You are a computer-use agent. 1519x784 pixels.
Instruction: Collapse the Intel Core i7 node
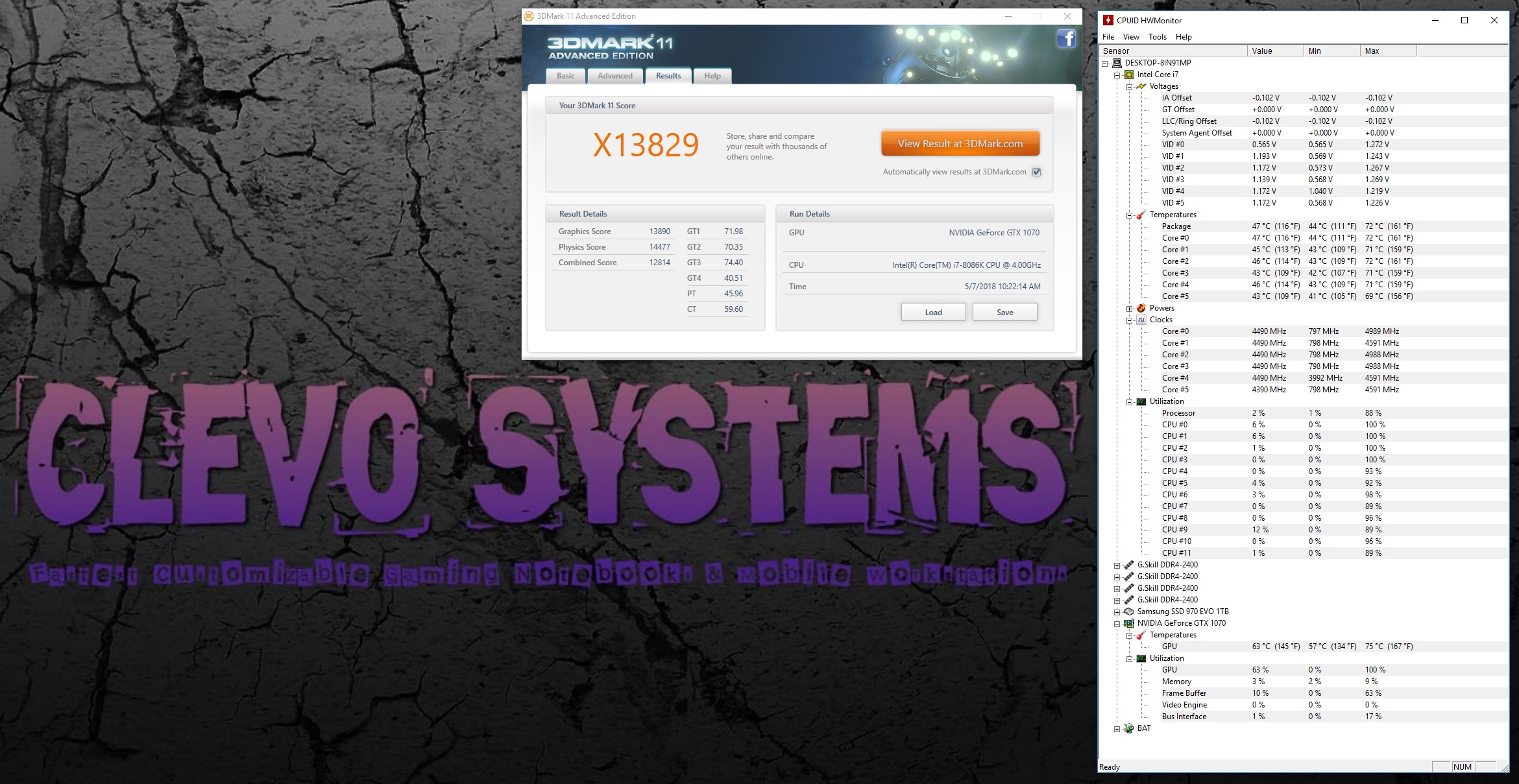[1117, 75]
